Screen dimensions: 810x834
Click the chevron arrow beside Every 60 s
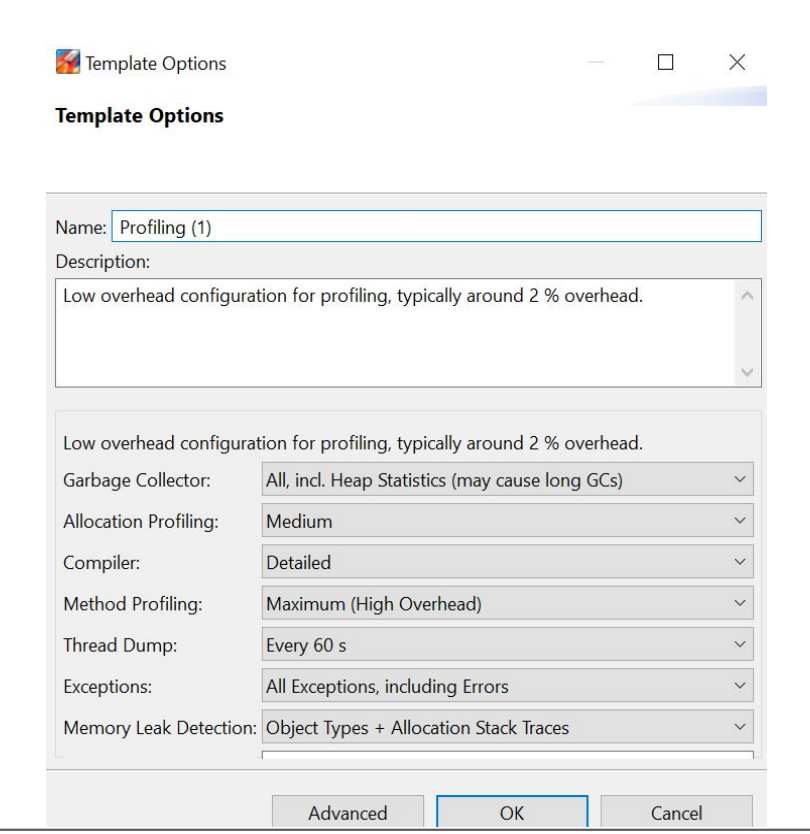pyautogui.click(x=740, y=644)
